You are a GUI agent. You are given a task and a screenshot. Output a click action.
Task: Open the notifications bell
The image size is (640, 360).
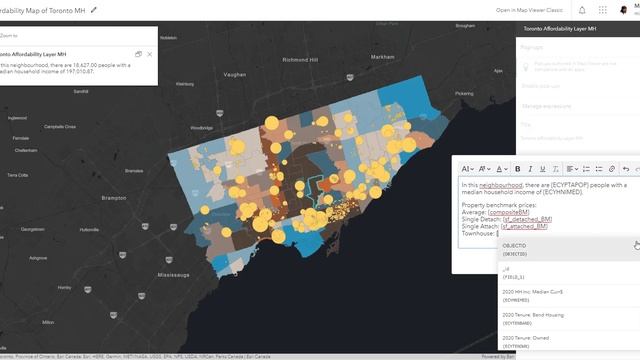582,10
